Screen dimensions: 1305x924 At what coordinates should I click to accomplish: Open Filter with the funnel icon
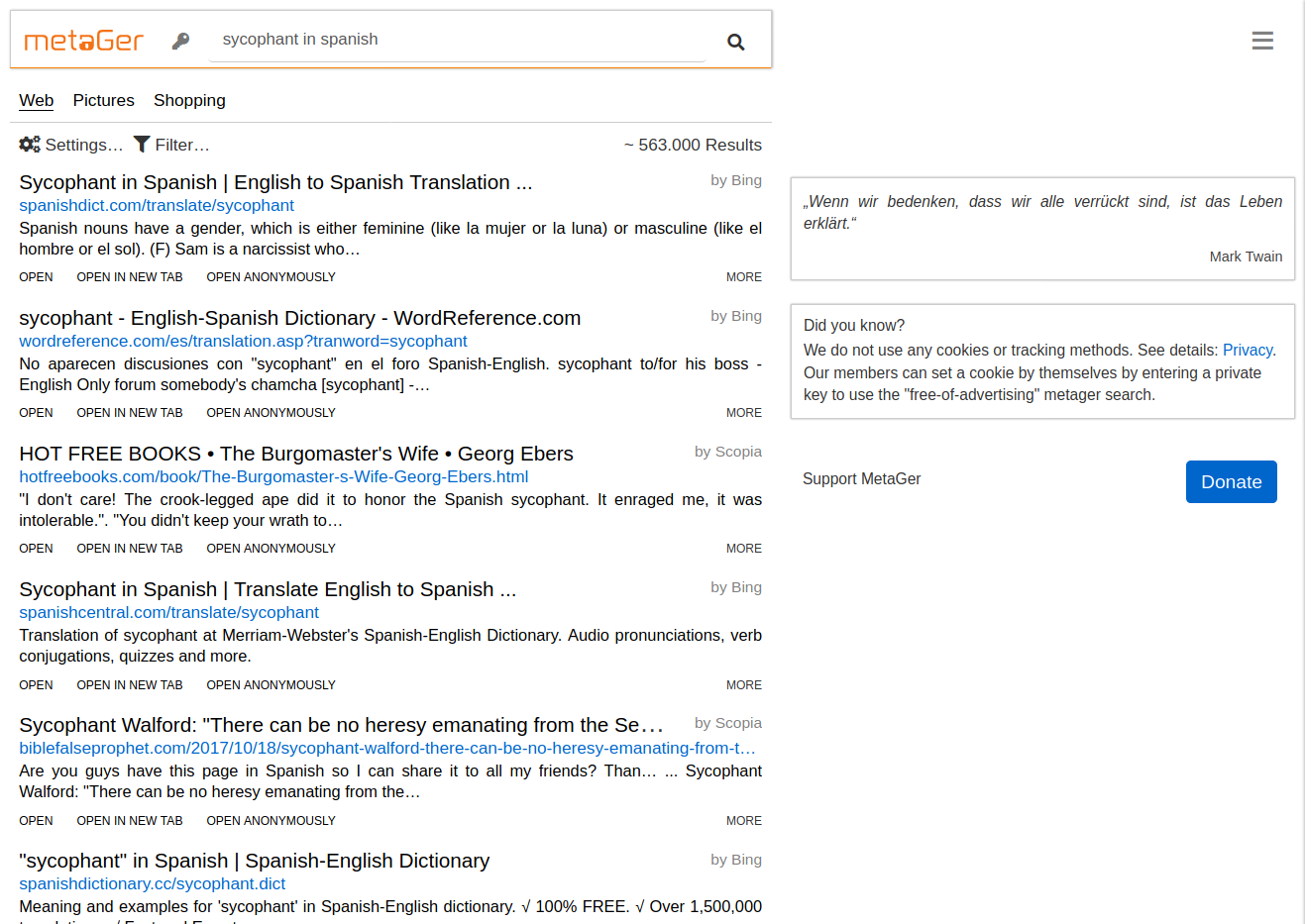pos(171,145)
